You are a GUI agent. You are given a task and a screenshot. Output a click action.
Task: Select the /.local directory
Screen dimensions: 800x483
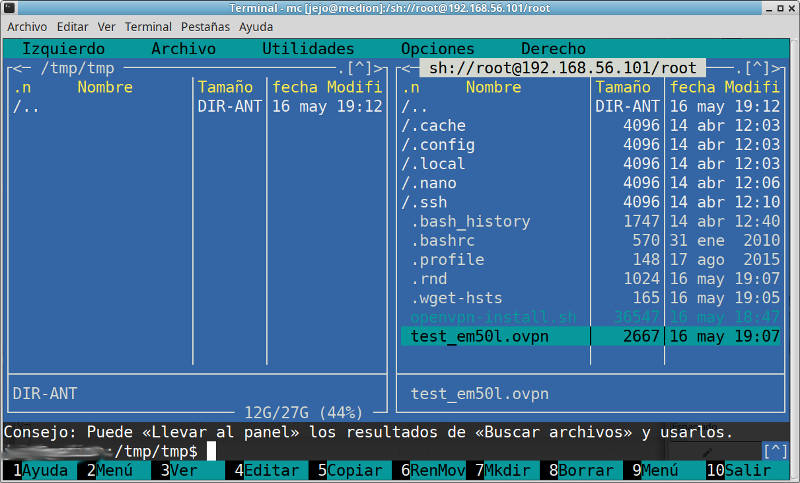(591, 164)
